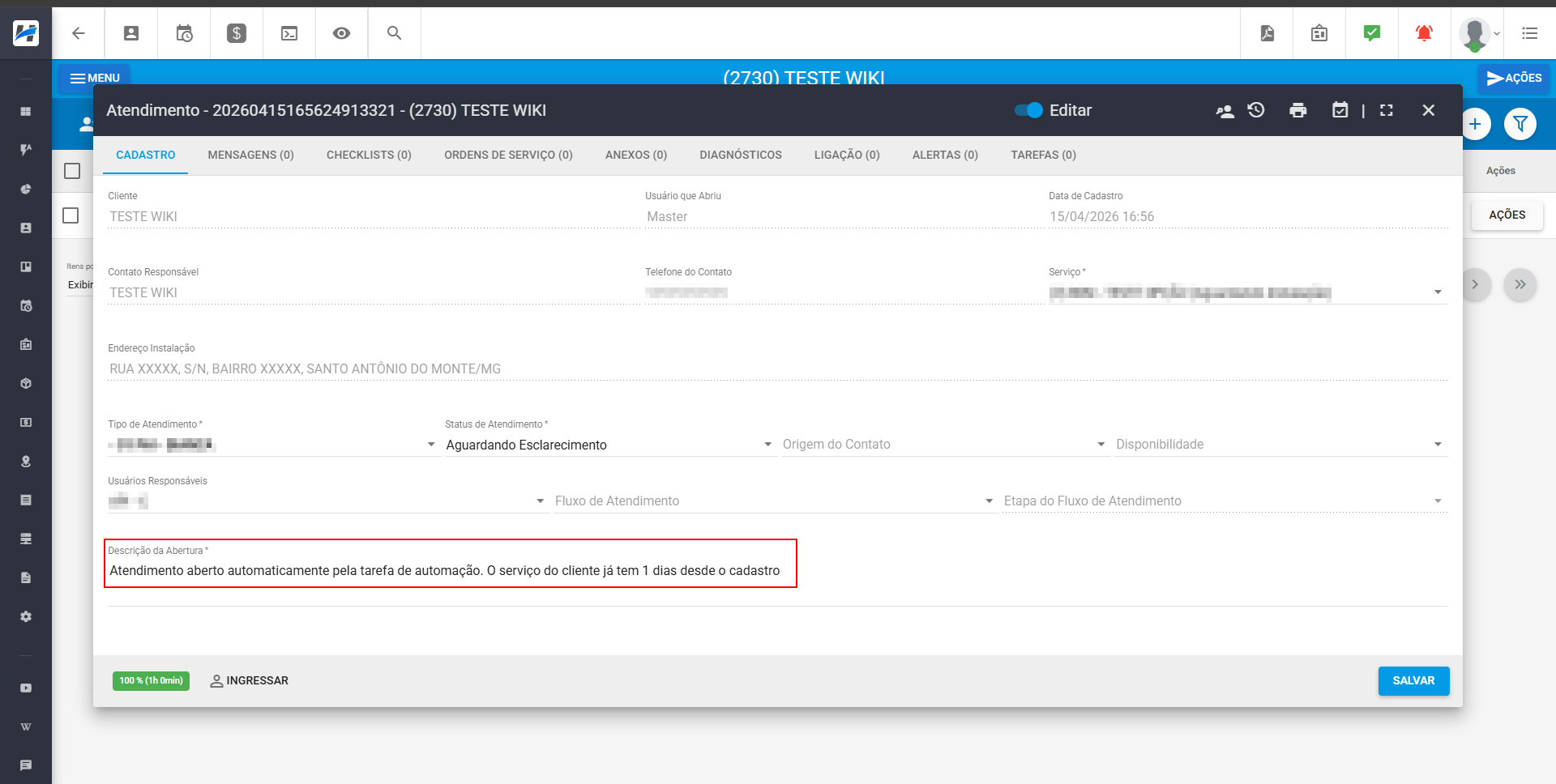Open the contacts card icon in toolbar
The image size is (1556, 784).
tap(131, 33)
